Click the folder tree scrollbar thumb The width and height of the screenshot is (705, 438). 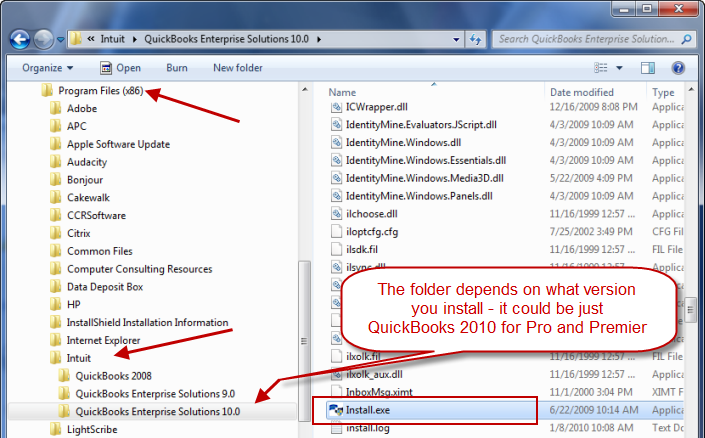304,342
